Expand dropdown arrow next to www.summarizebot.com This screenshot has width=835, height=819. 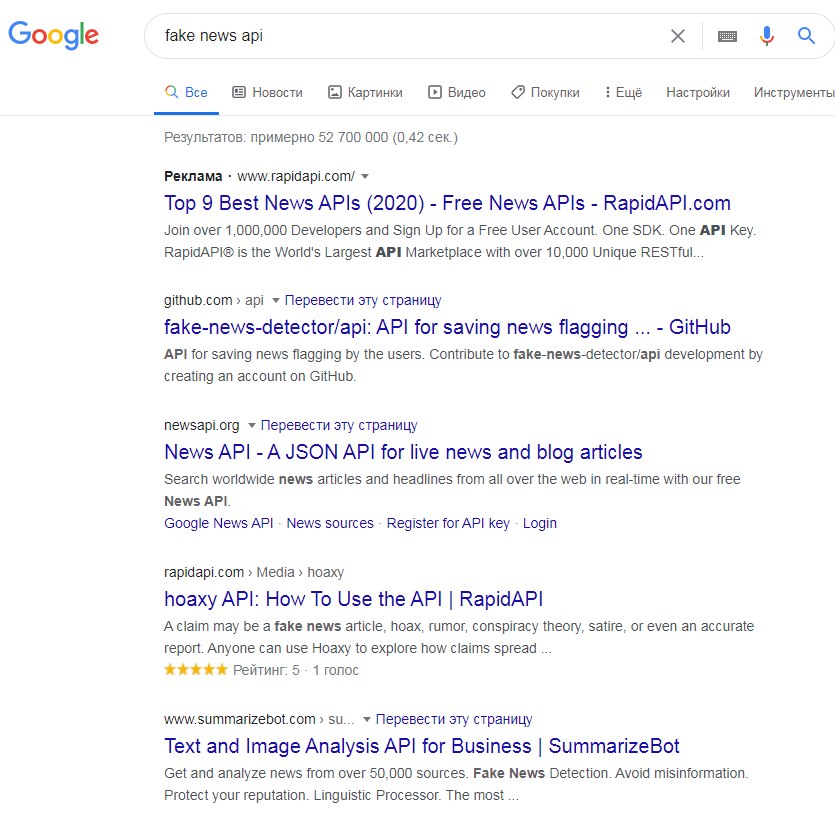(x=366, y=719)
